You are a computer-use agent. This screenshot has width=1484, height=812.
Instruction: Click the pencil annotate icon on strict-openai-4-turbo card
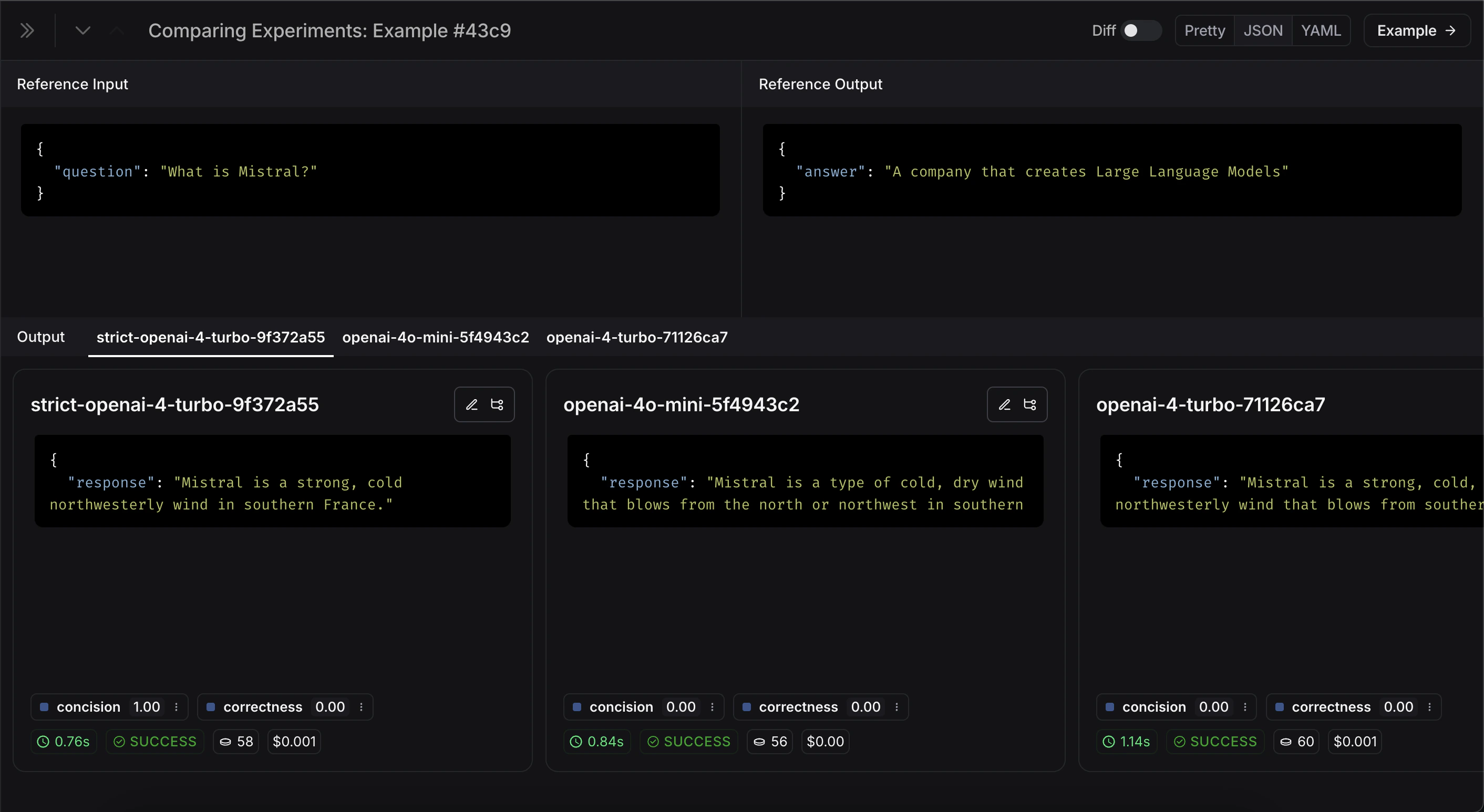472,404
